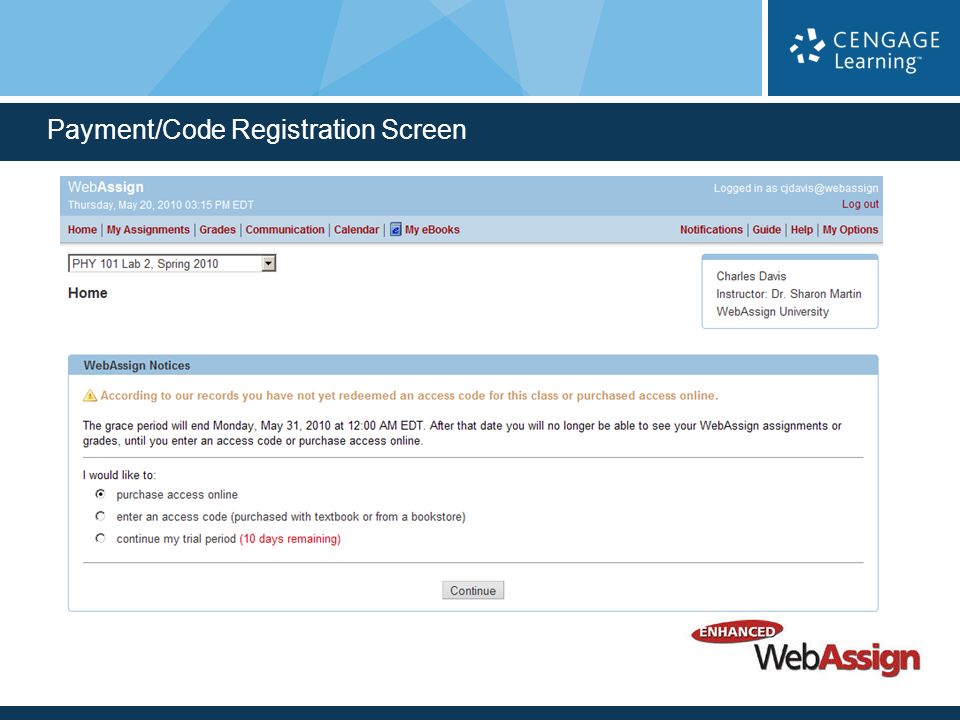This screenshot has height=720, width=960.
Task: Click the Home page heading below dropdown
Action: tap(88, 293)
